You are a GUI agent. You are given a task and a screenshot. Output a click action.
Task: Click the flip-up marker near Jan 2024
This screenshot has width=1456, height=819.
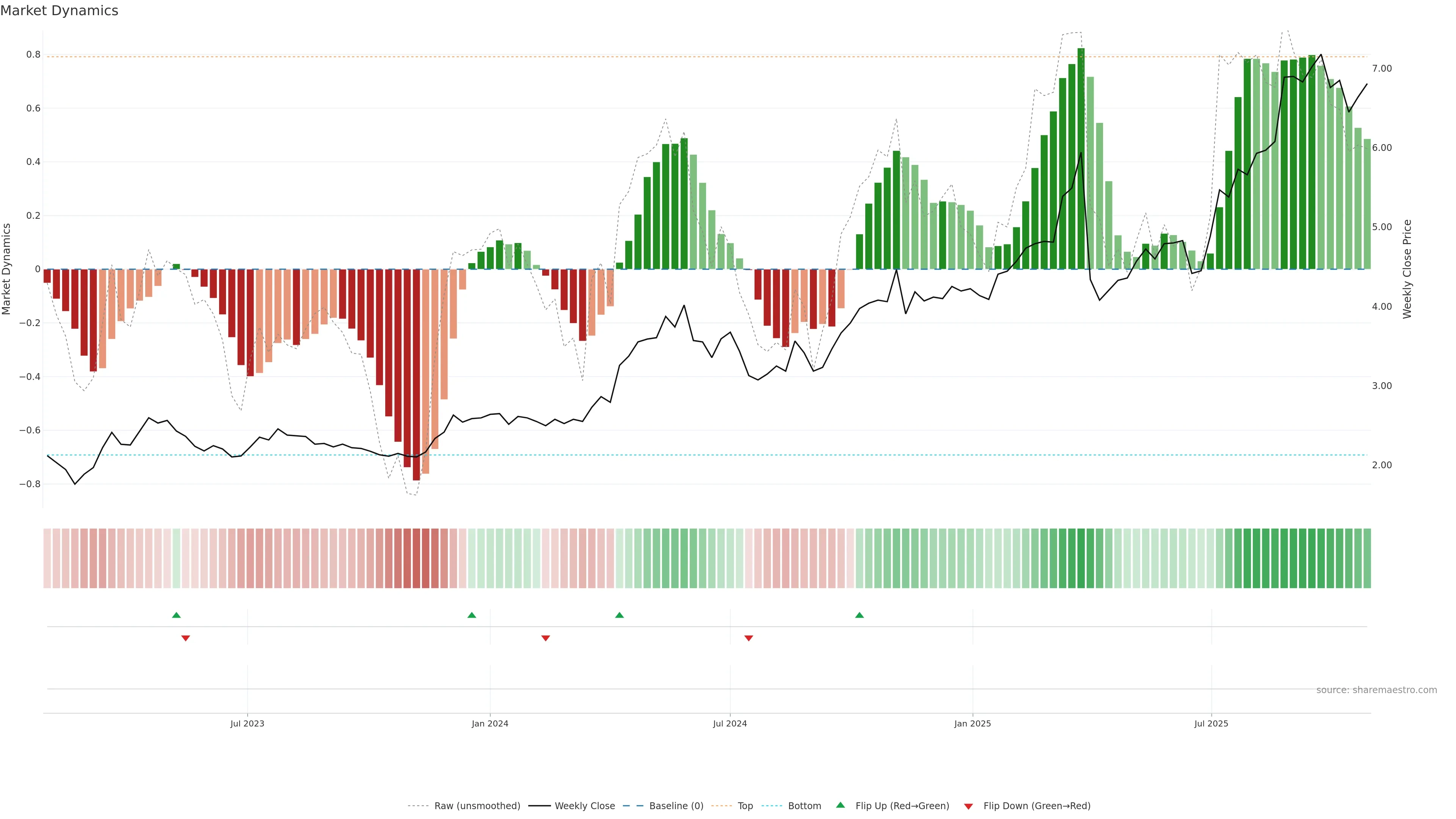pos(472,615)
